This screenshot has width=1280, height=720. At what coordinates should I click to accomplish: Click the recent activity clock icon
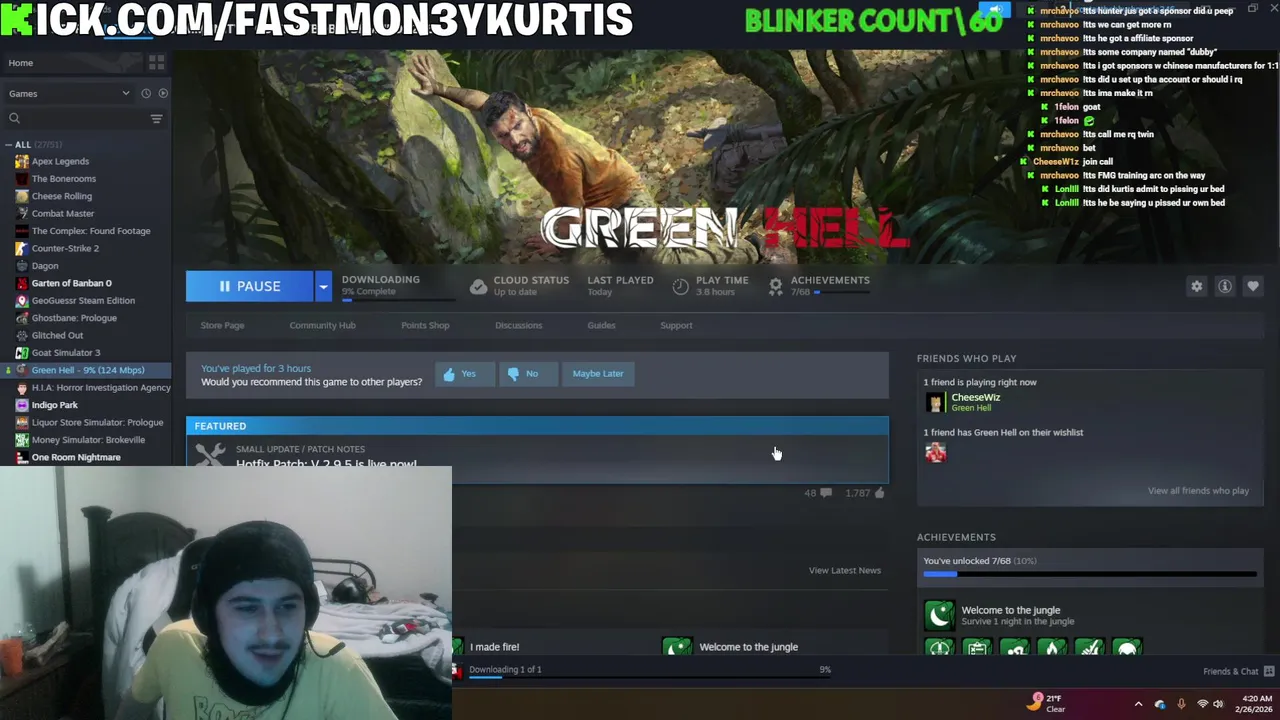click(x=146, y=93)
